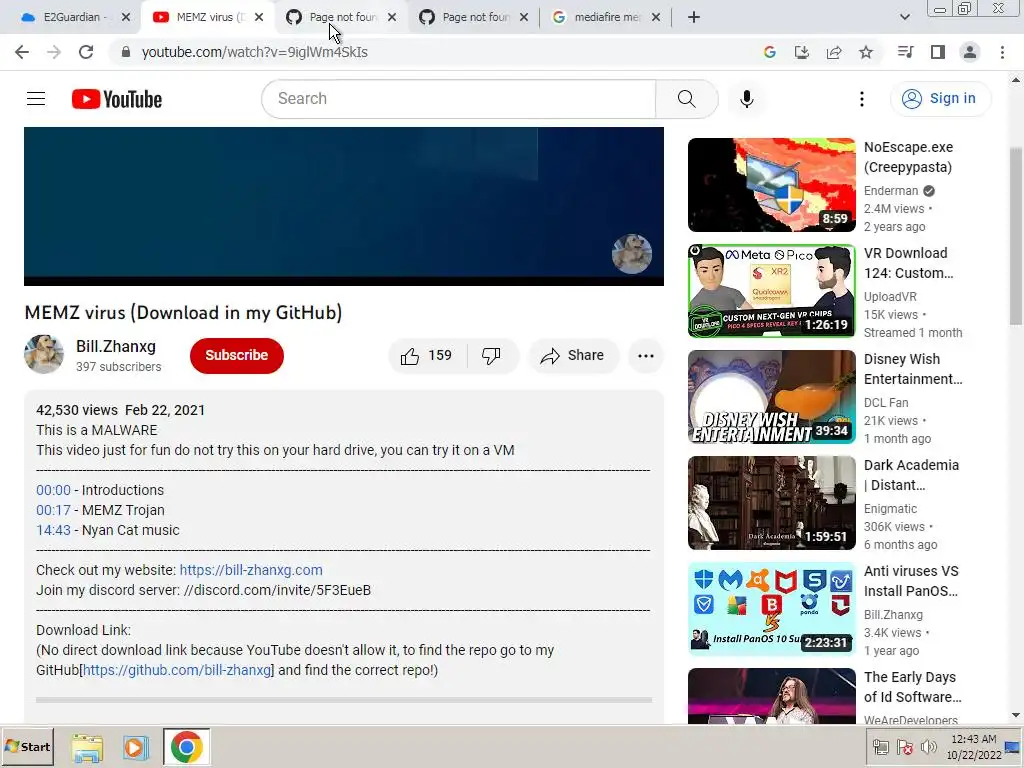1024x768 pixels.
Task: Jump to 14:43 Nyan Cat music timestamp
Action: (x=53, y=530)
